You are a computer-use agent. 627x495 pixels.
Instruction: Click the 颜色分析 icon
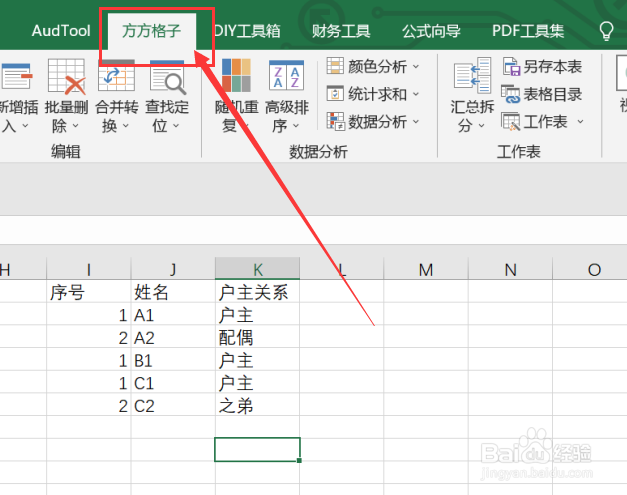pyautogui.click(x=335, y=66)
